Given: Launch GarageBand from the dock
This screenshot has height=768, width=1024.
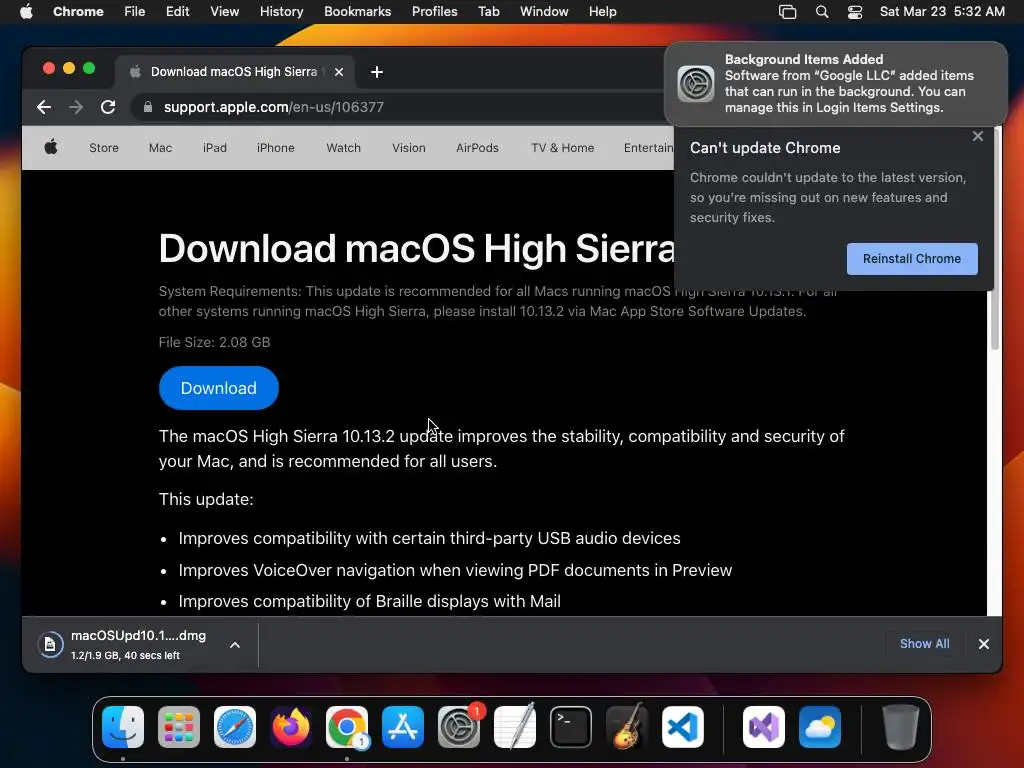Looking at the screenshot, I should coord(627,727).
